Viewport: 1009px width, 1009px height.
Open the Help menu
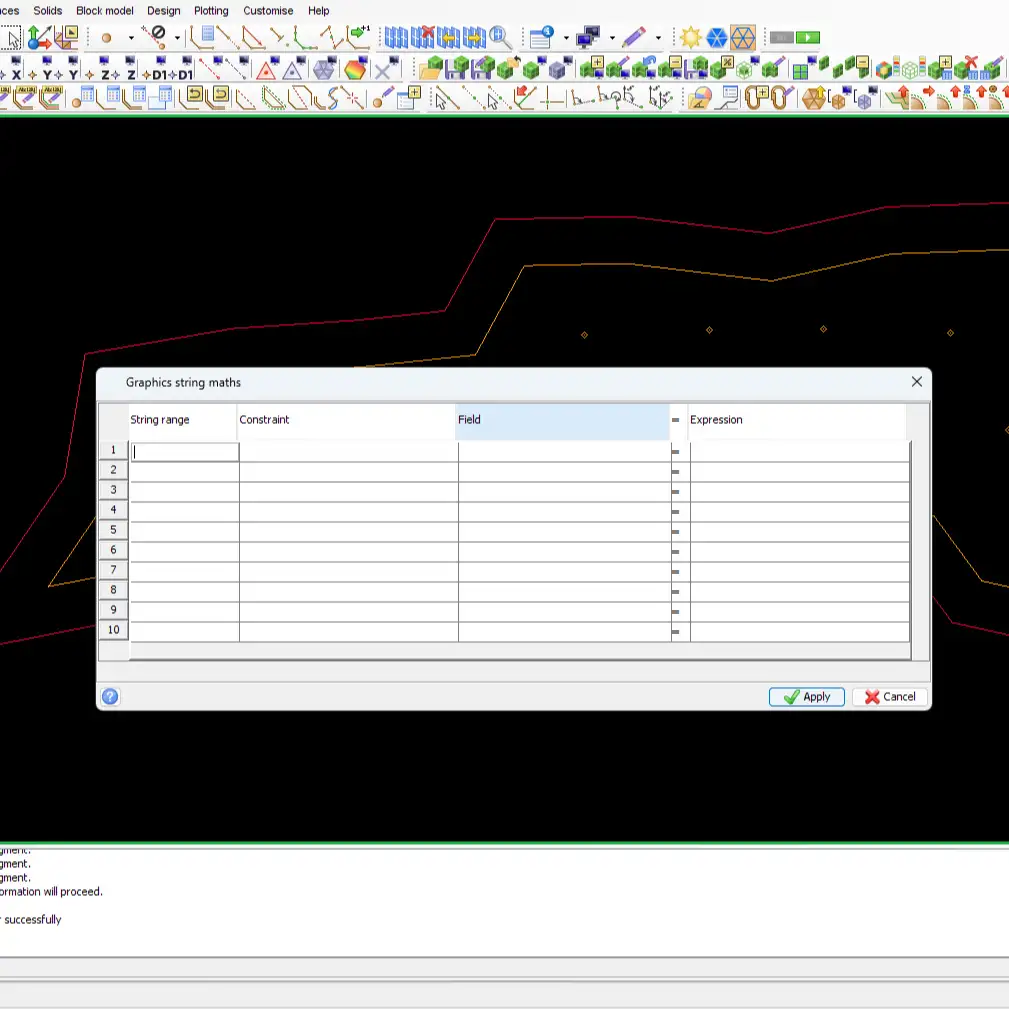(319, 11)
